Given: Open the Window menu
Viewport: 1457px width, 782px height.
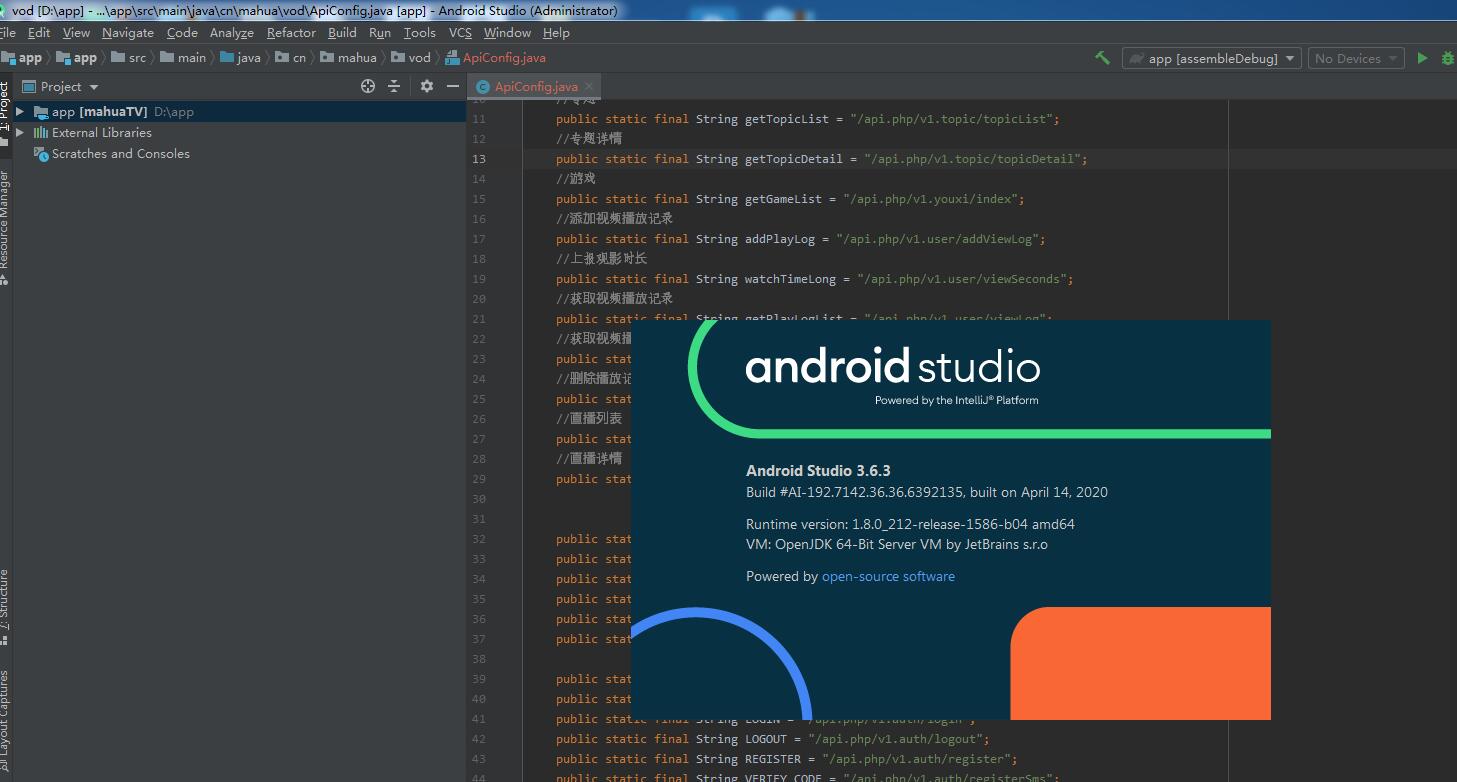Looking at the screenshot, I should 507,32.
